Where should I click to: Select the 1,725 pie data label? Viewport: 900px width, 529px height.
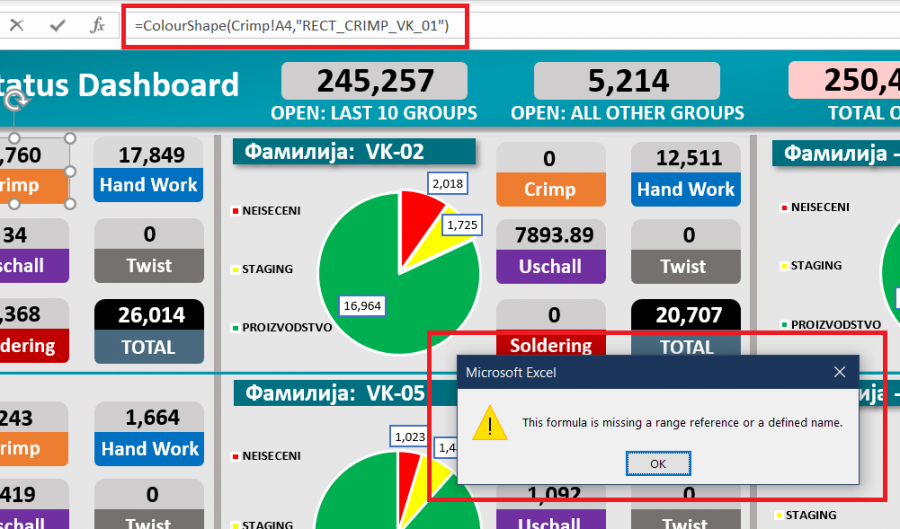pyautogui.click(x=462, y=225)
